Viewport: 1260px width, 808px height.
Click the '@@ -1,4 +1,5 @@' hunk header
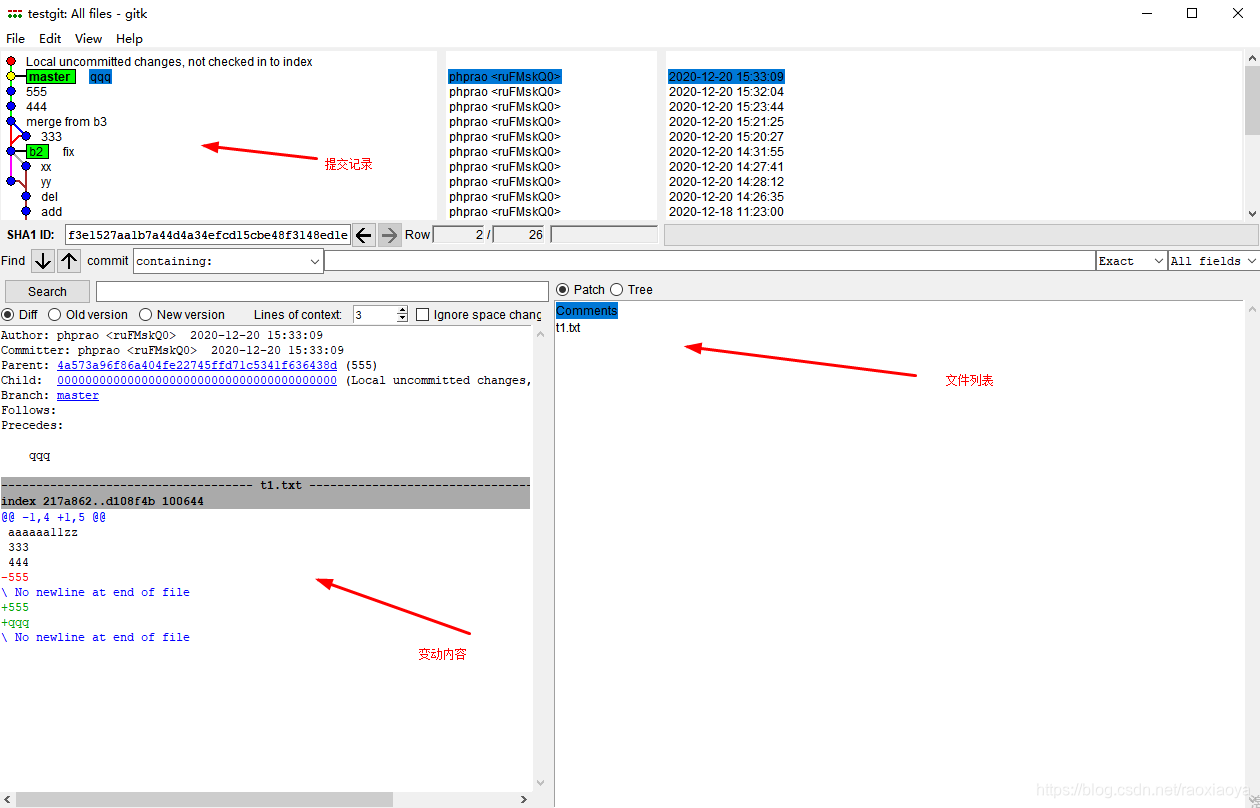point(53,517)
